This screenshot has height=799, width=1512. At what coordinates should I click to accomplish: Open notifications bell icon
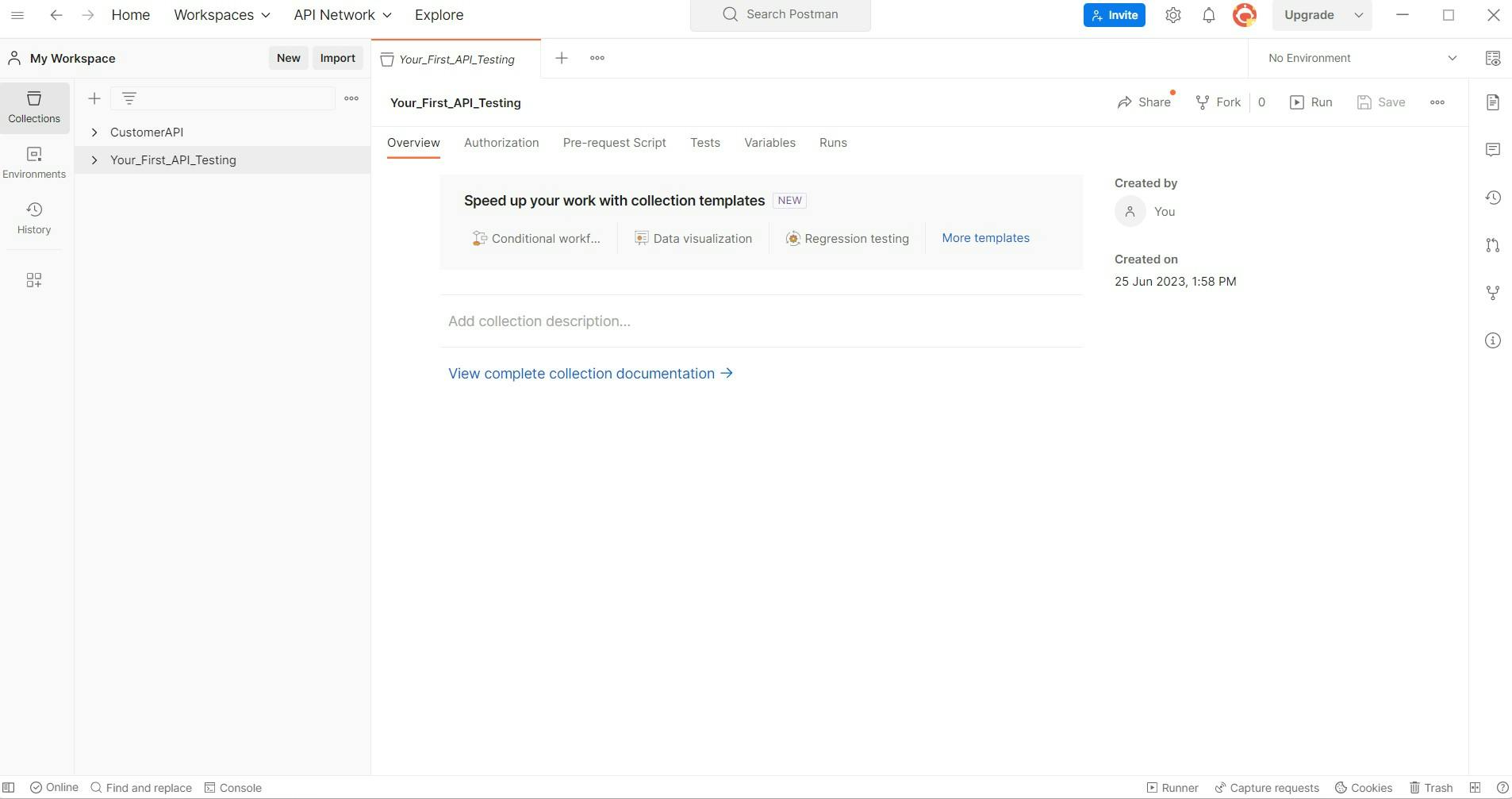click(1209, 15)
